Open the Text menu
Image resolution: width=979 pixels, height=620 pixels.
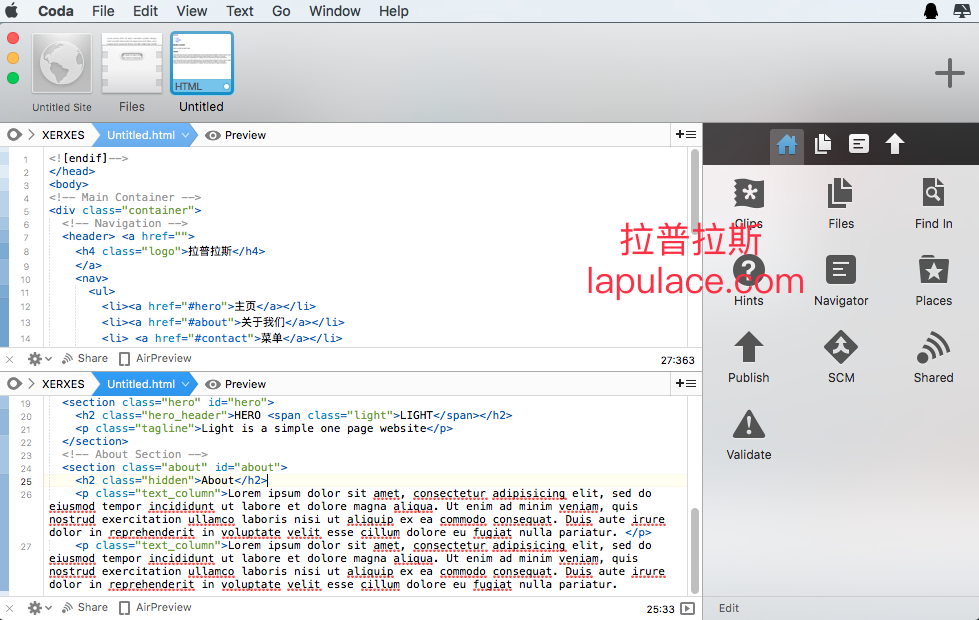[x=240, y=11]
